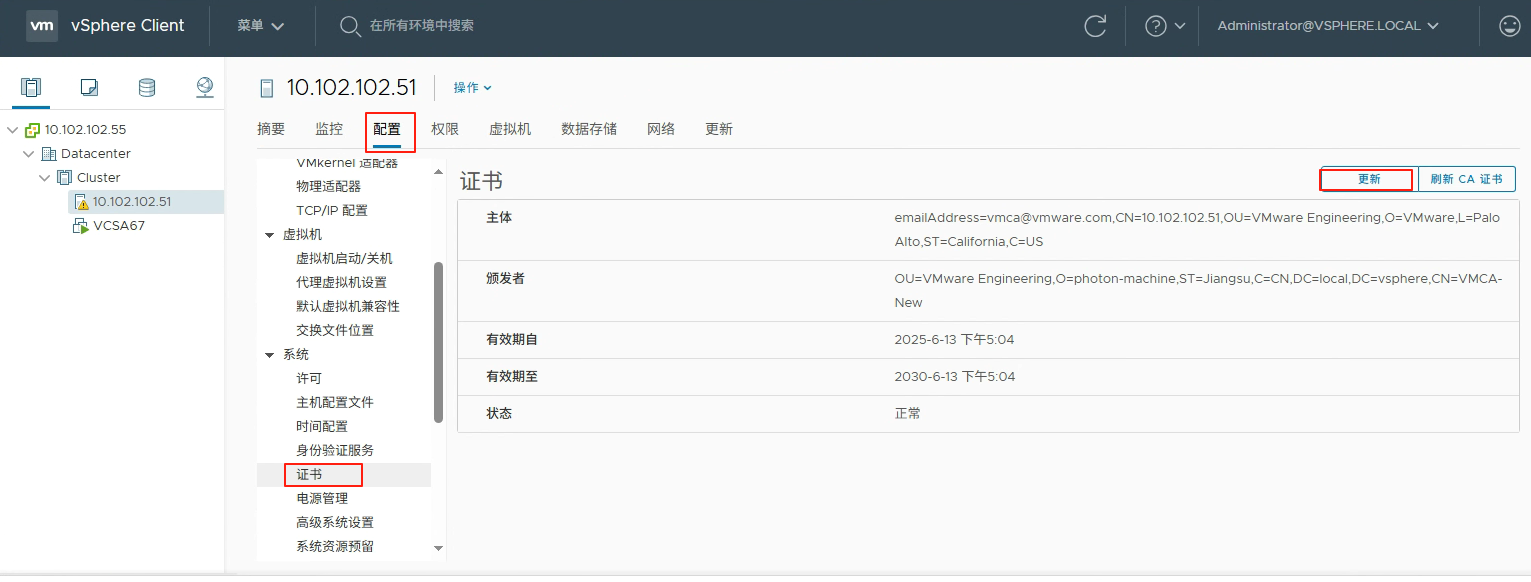Viewport: 1531px width, 582px height.
Task: Switch to the 监控 tab
Action: pyautogui.click(x=329, y=129)
